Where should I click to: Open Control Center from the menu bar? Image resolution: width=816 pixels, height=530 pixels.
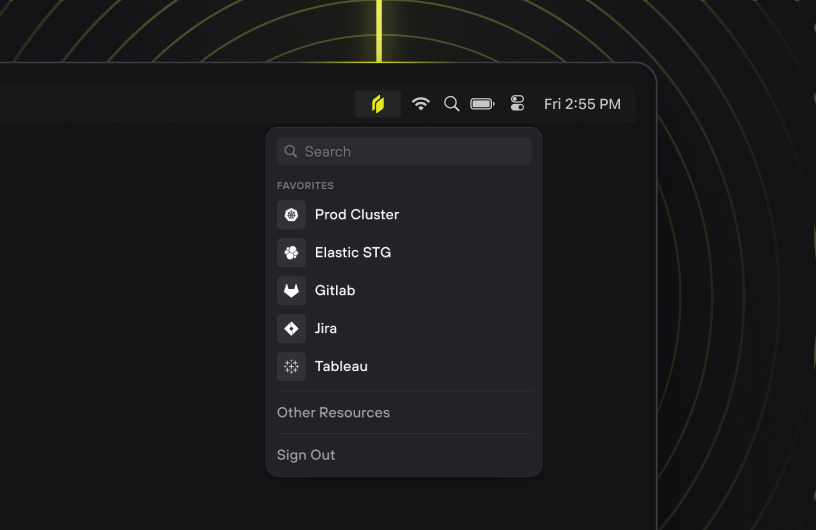pos(517,104)
